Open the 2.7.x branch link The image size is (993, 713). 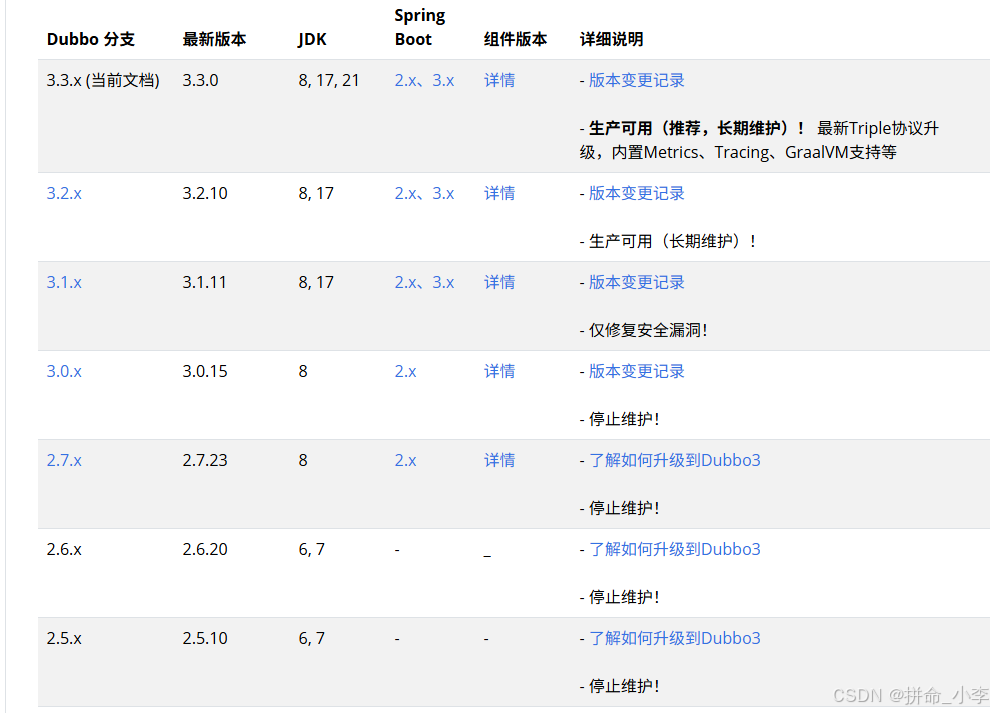pos(64,460)
